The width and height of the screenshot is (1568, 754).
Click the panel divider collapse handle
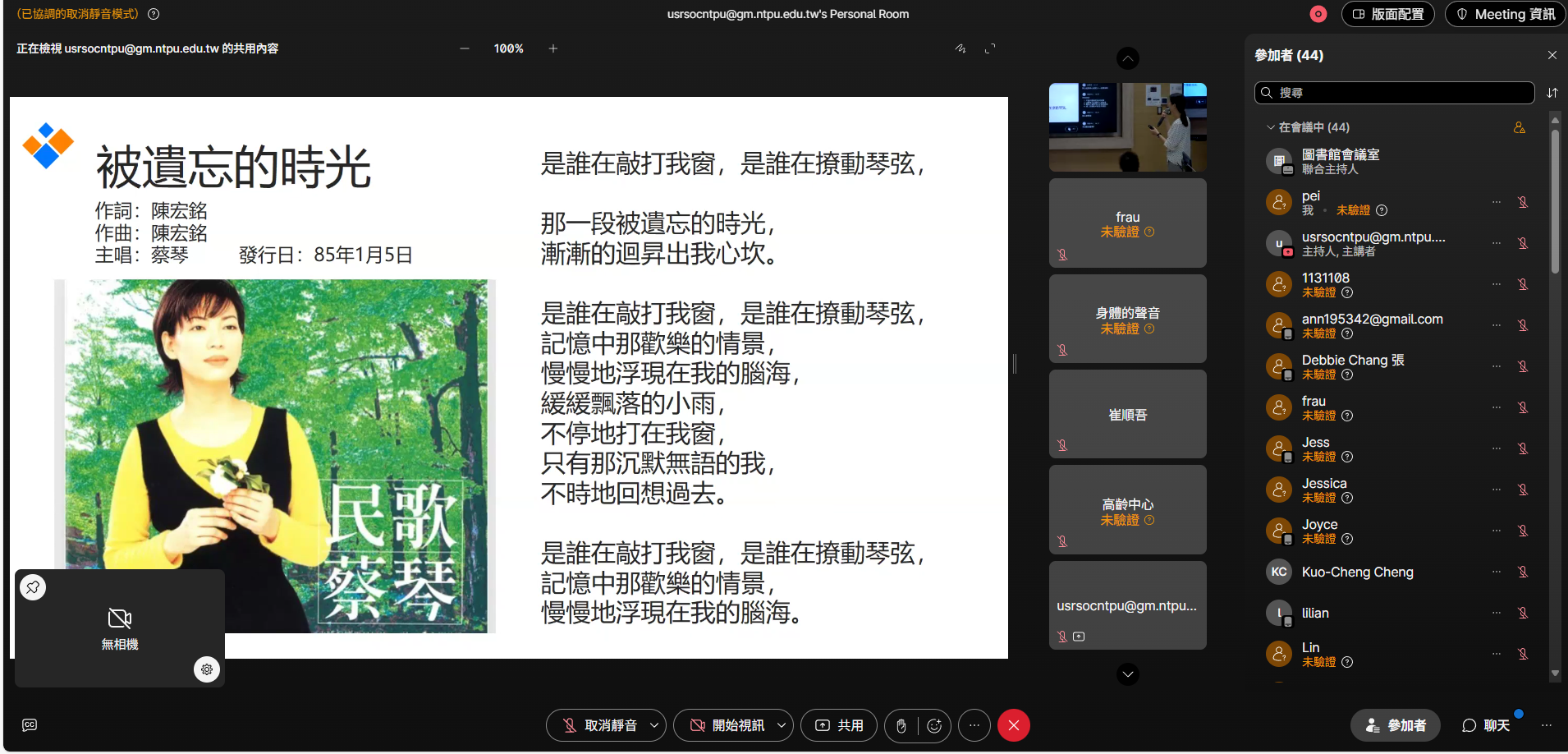(x=1015, y=364)
